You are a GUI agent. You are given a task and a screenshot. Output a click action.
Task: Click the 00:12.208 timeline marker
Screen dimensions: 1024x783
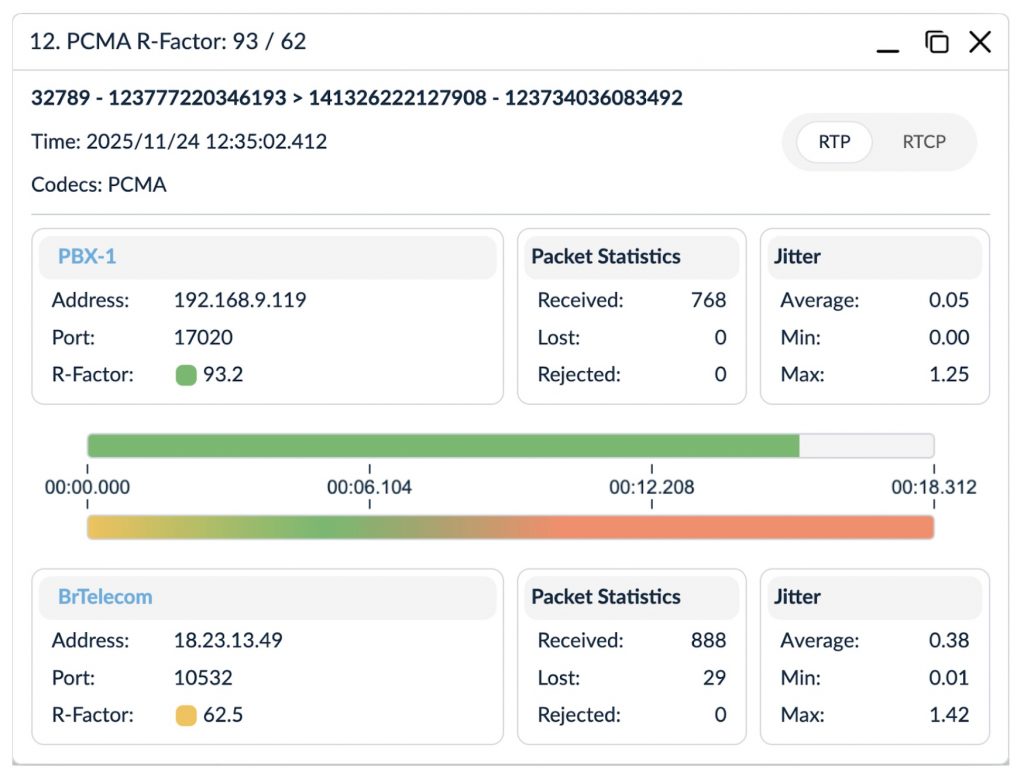click(651, 488)
